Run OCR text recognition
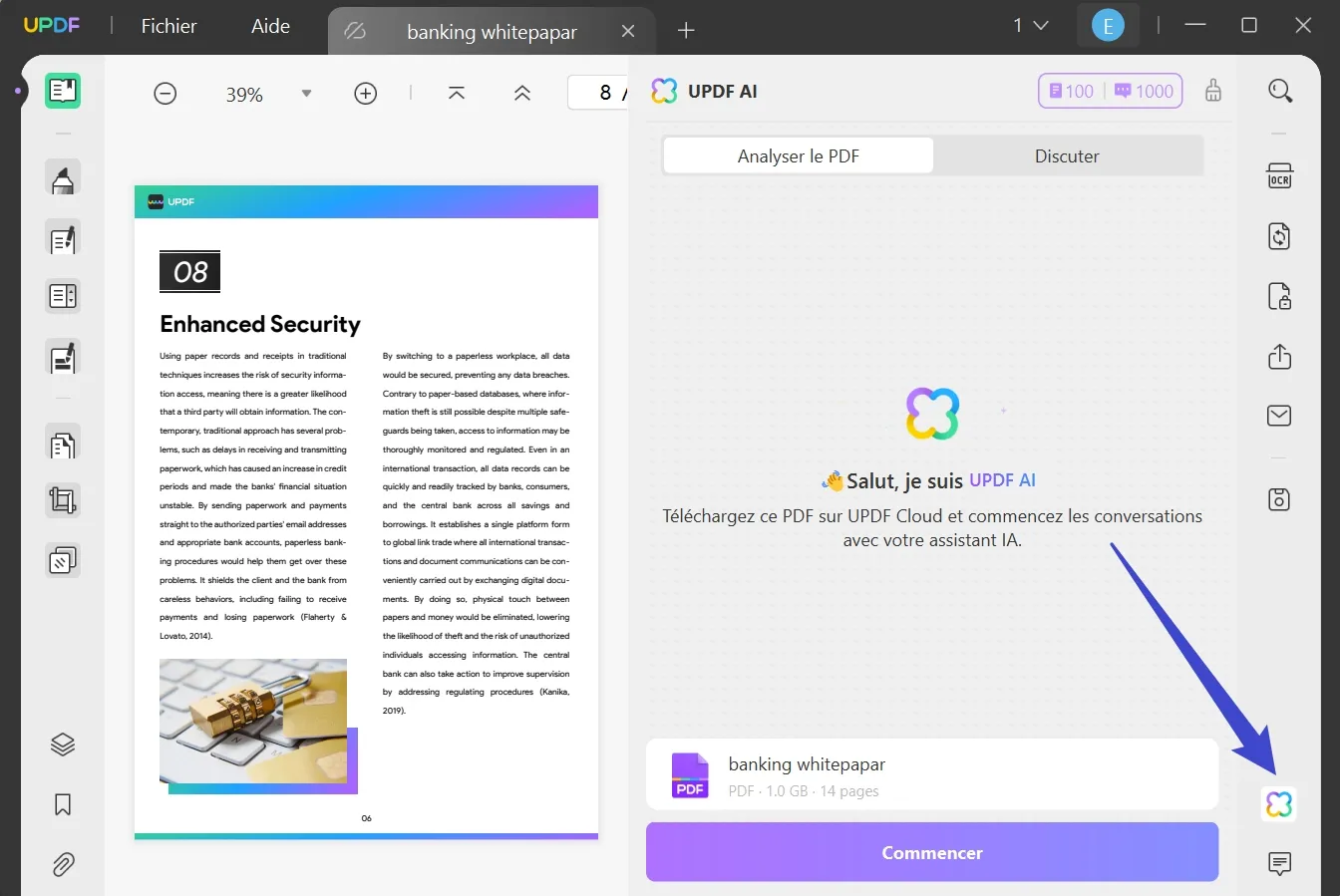The width and height of the screenshot is (1340, 896). pos(1279,176)
